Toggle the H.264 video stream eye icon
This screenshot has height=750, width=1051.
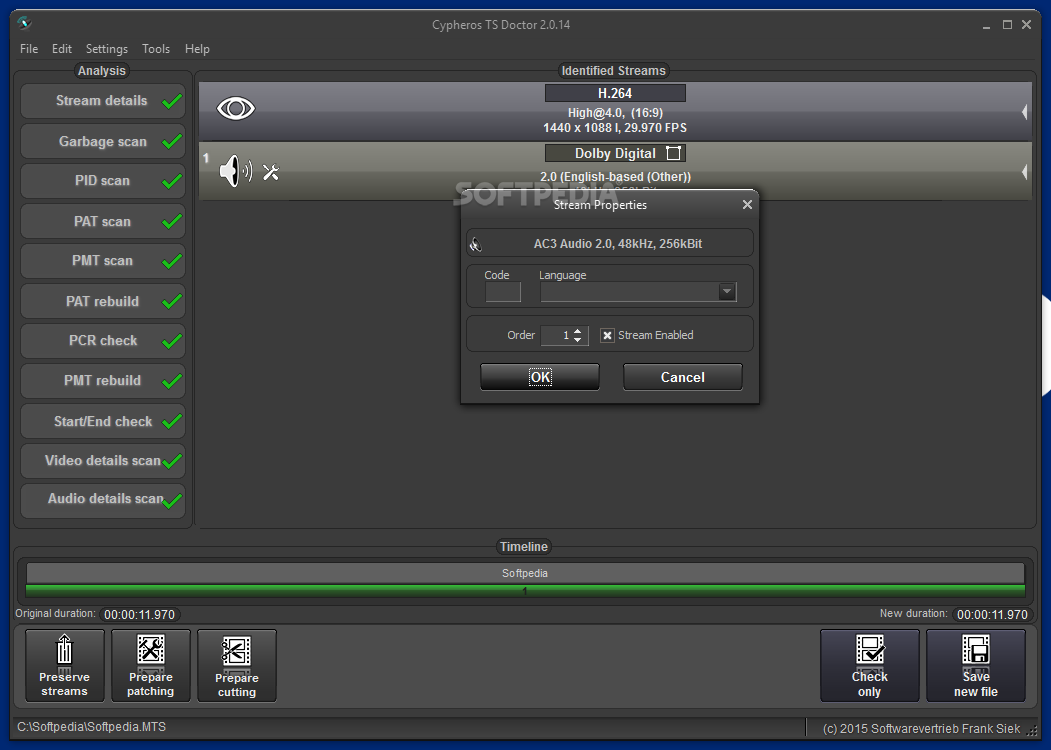(236, 109)
